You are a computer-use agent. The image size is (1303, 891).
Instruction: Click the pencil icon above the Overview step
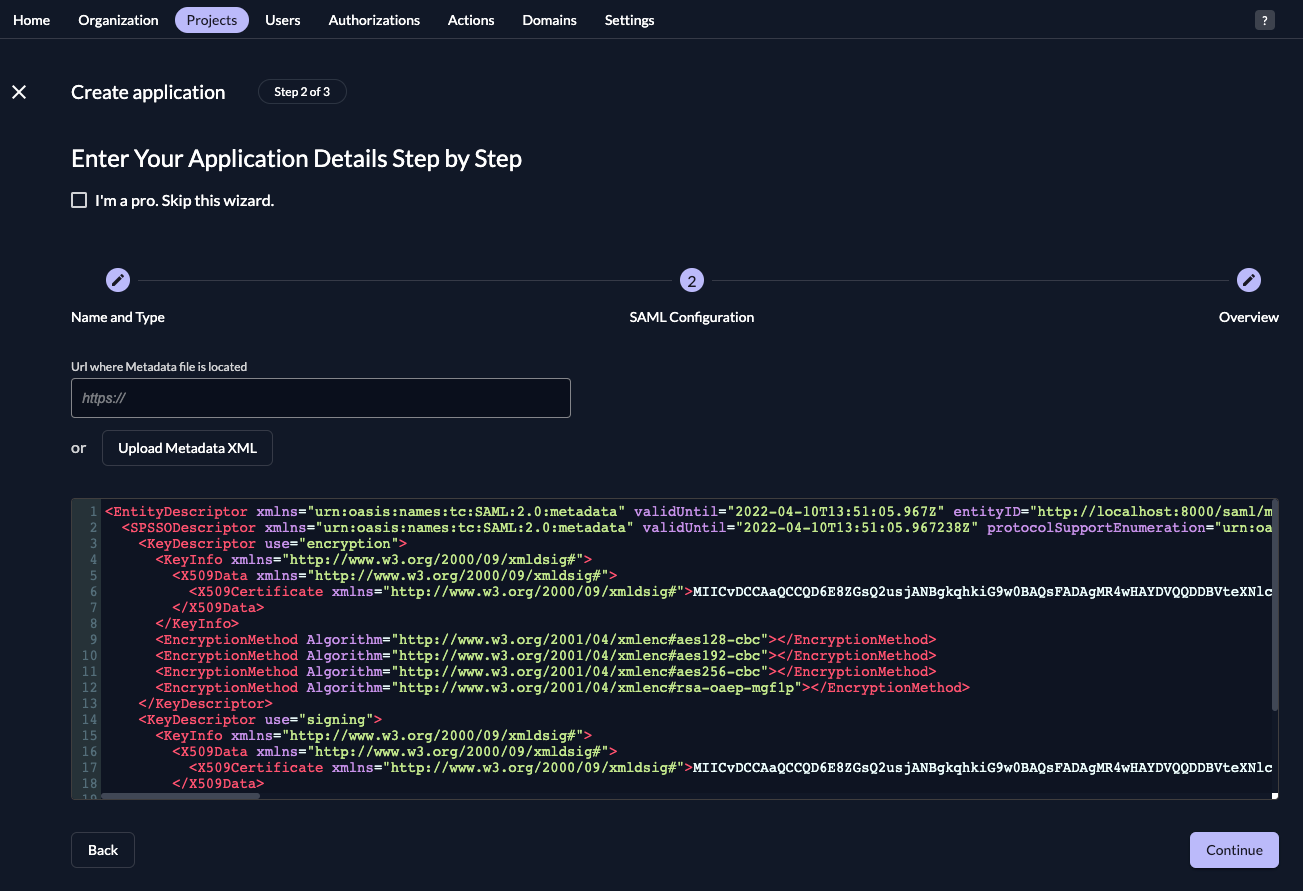click(x=1248, y=280)
